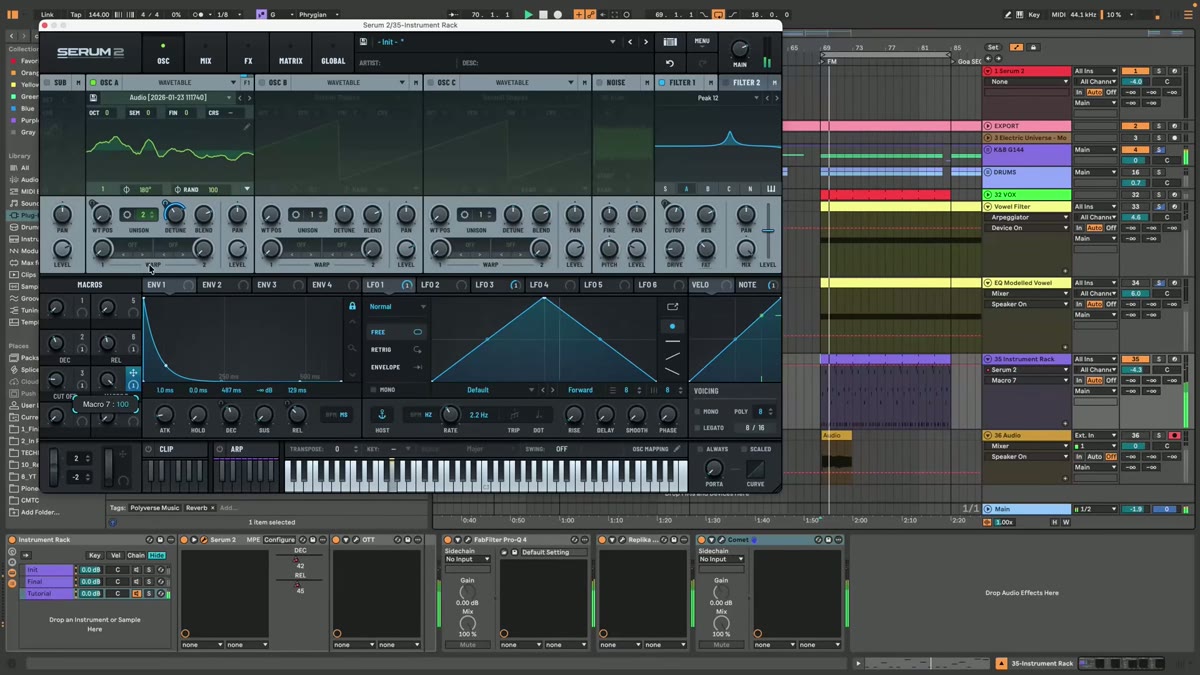This screenshot has width=1200, height=675.
Task: Solo the DRUMS track with S button
Action: [x=1159, y=172]
